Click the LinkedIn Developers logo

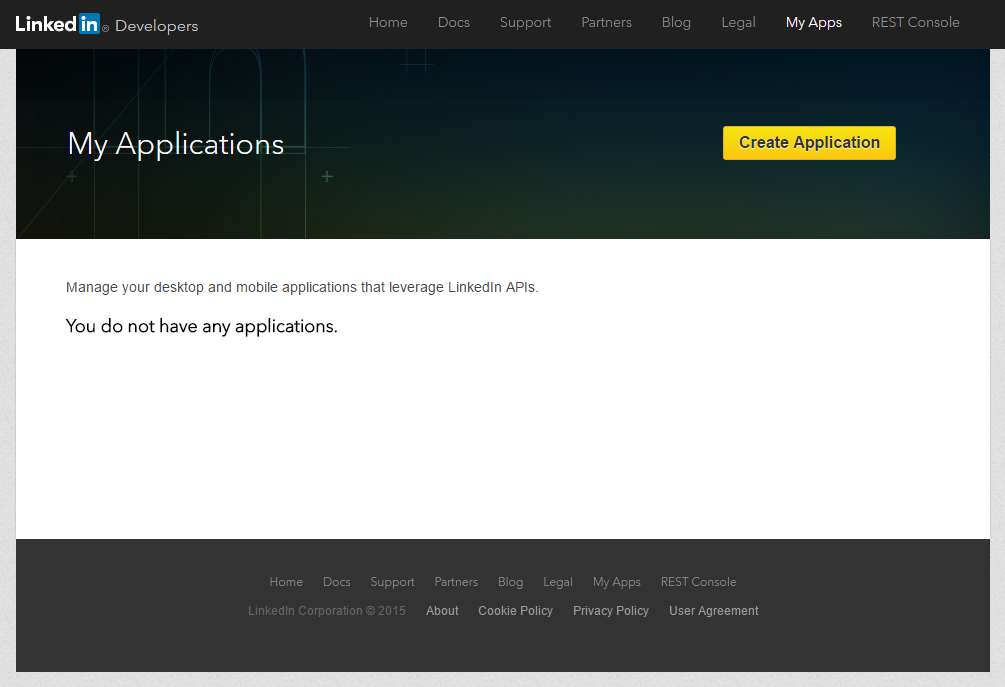[106, 24]
